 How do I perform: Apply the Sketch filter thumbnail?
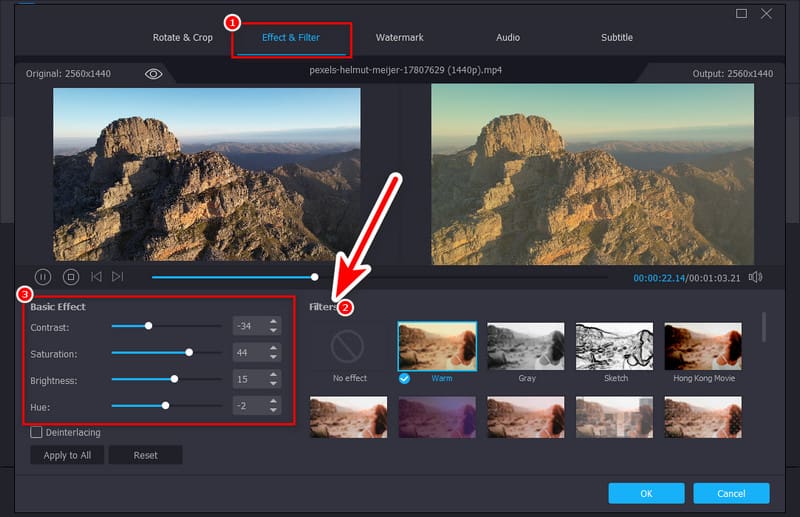(614, 346)
